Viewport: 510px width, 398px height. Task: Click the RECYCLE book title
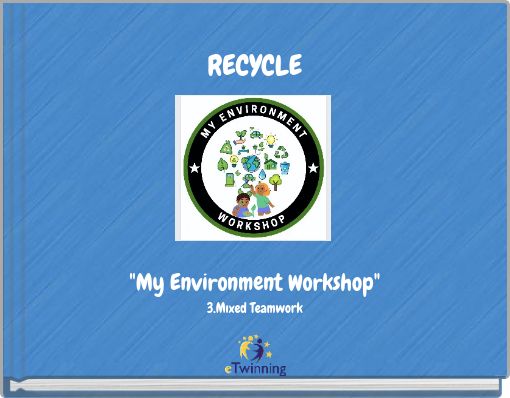pyautogui.click(x=255, y=65)
